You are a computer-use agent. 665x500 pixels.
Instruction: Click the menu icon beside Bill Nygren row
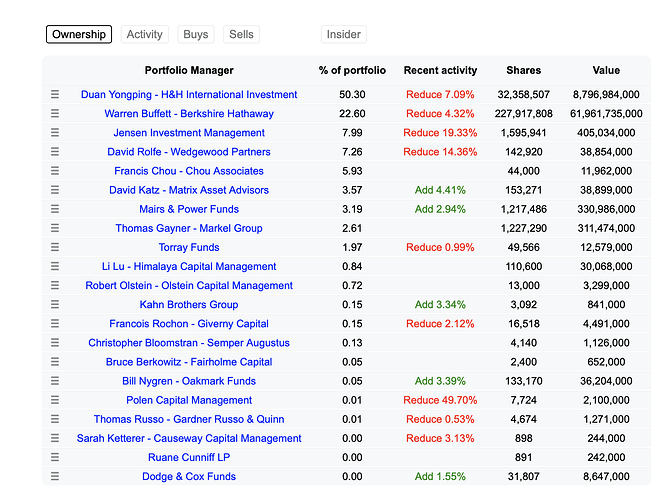(x=55, y=380)
